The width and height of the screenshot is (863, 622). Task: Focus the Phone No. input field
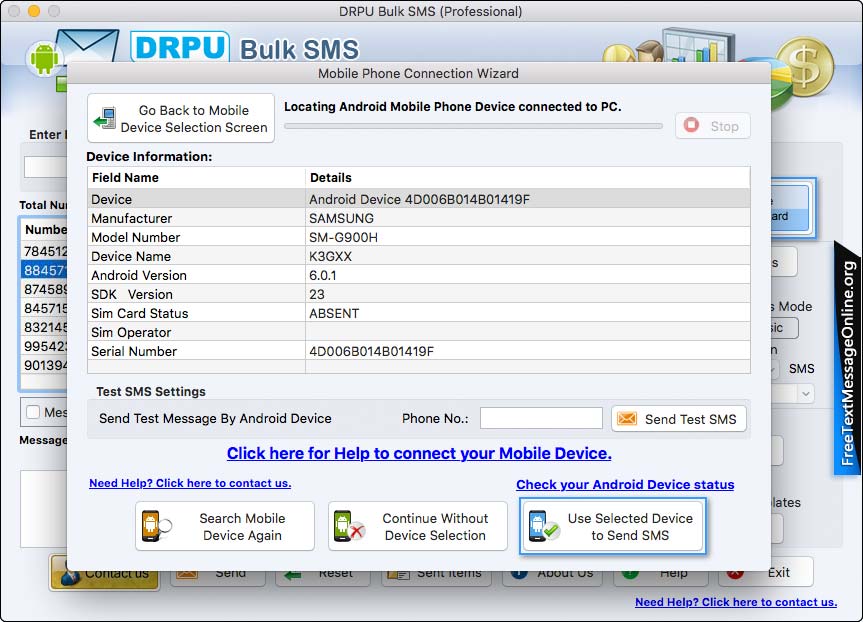pyautogui.click(x=541, y=418)
